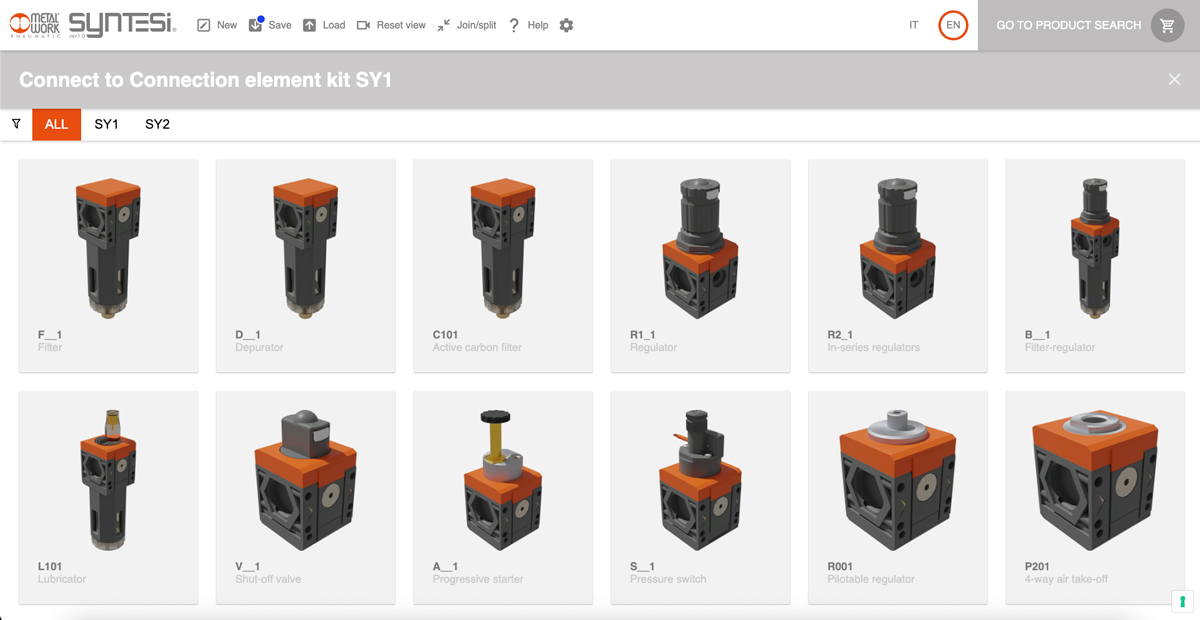Click the Load file icon
The width and height of the screenshot is (1200, 620).
[x=310, y=25]
